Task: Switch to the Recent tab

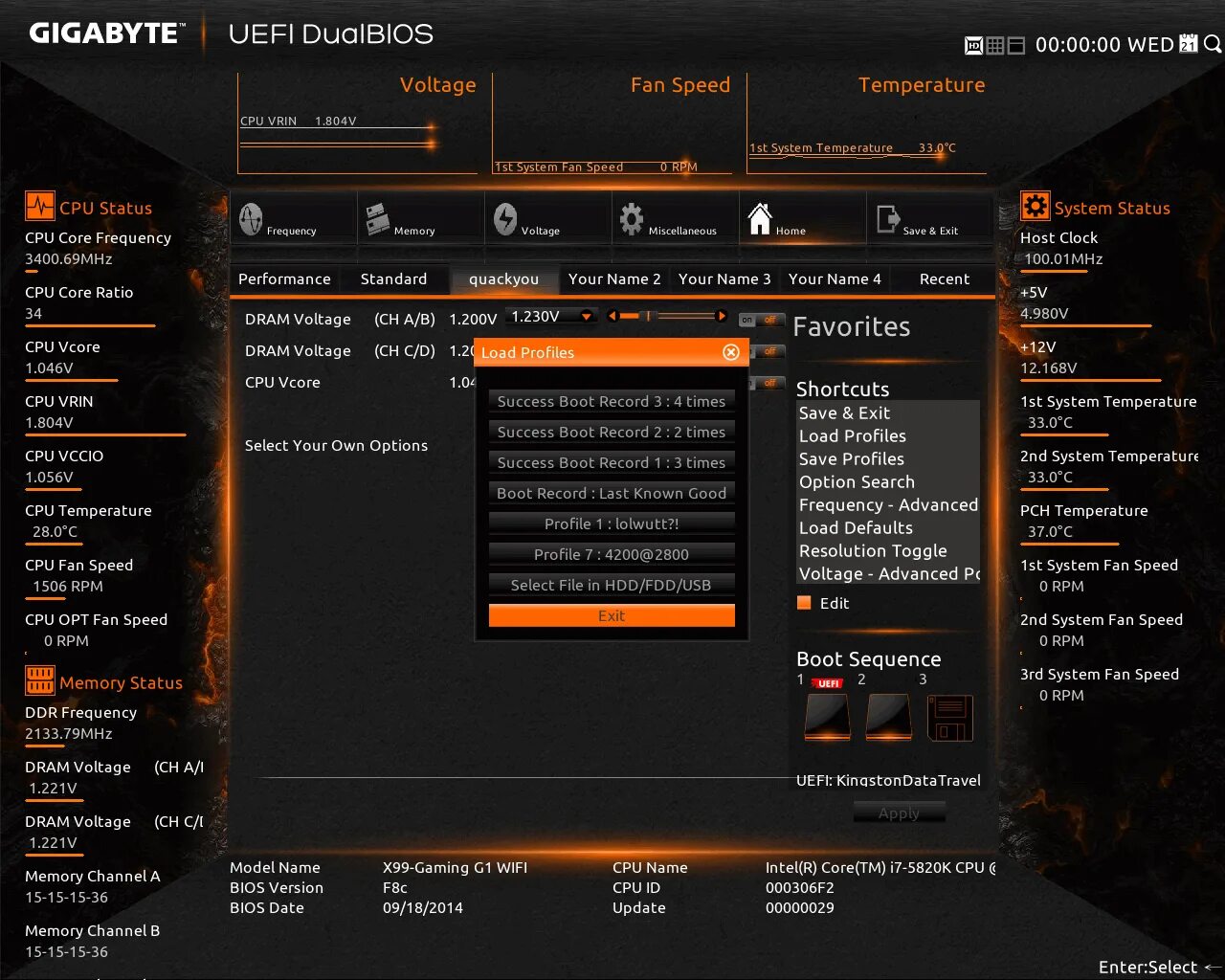Action: tap(945, 278)
